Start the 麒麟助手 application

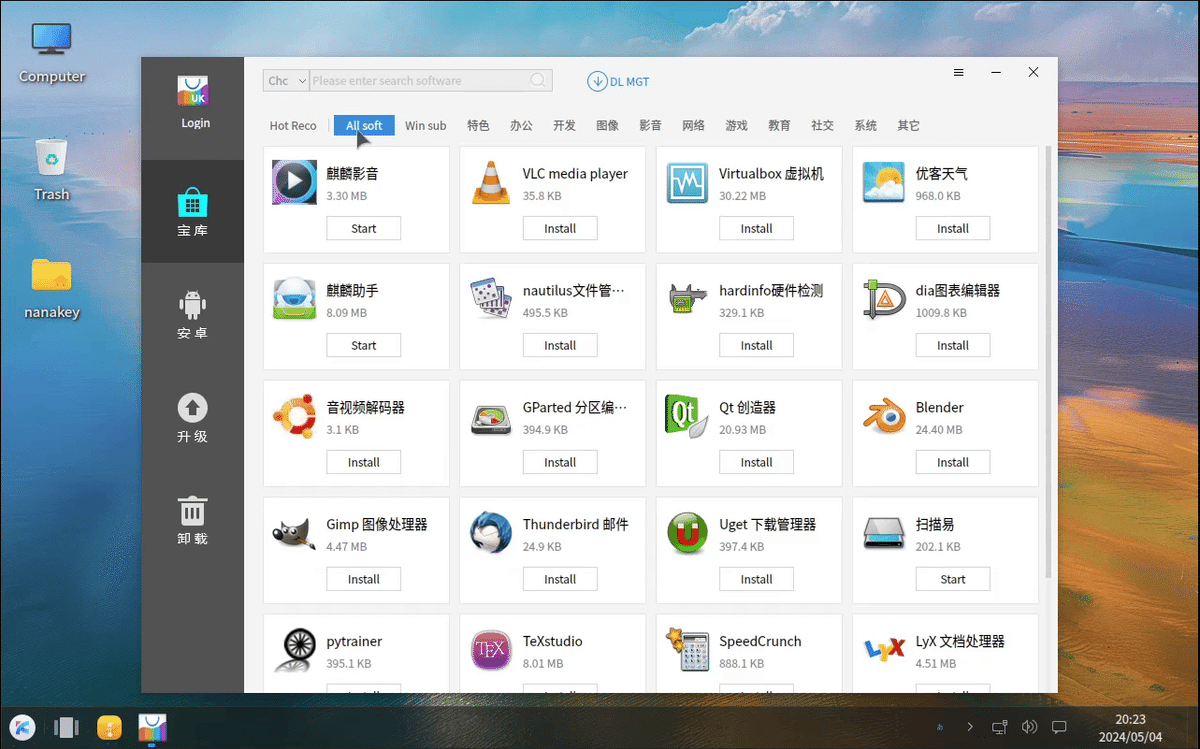click(x=364, y=345)
